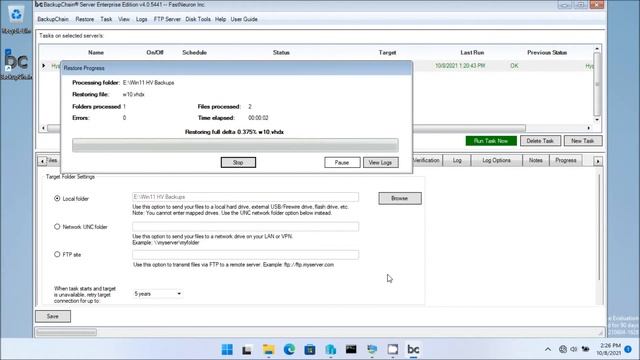640x360 pixels.
Task: Open the volume tray icon
Action: 573,349
